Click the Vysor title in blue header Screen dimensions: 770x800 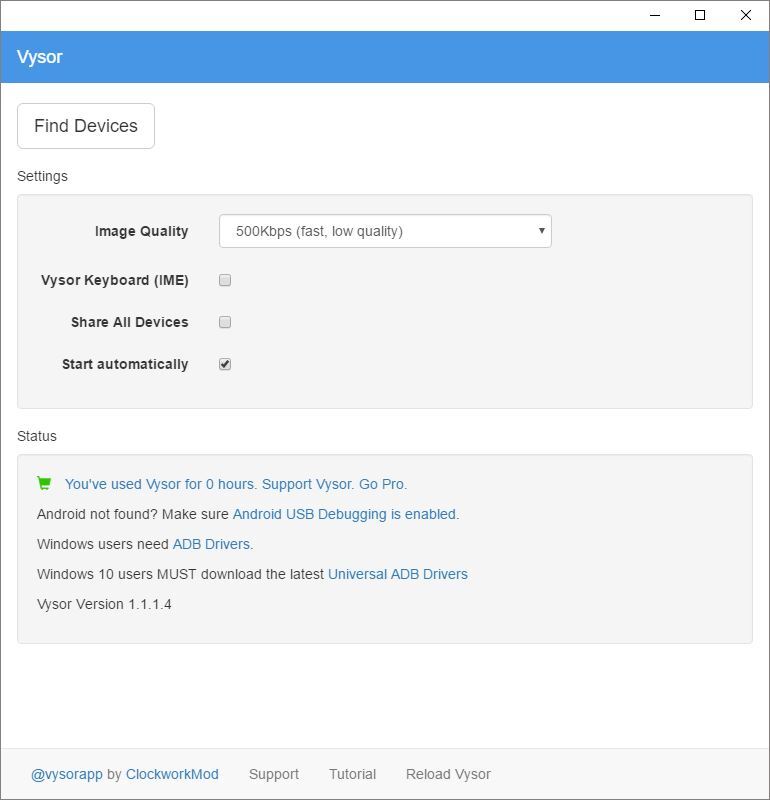point(40,57)
